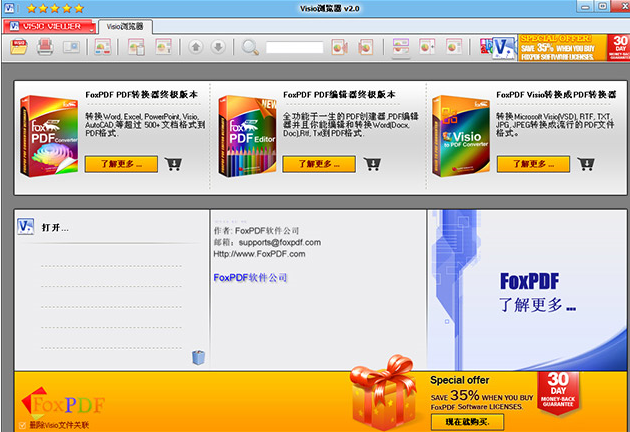Click the Visio to PDF Converter box thumbnail
The width and height of the screenshot is (630, 432).
[x=461, y=136]
